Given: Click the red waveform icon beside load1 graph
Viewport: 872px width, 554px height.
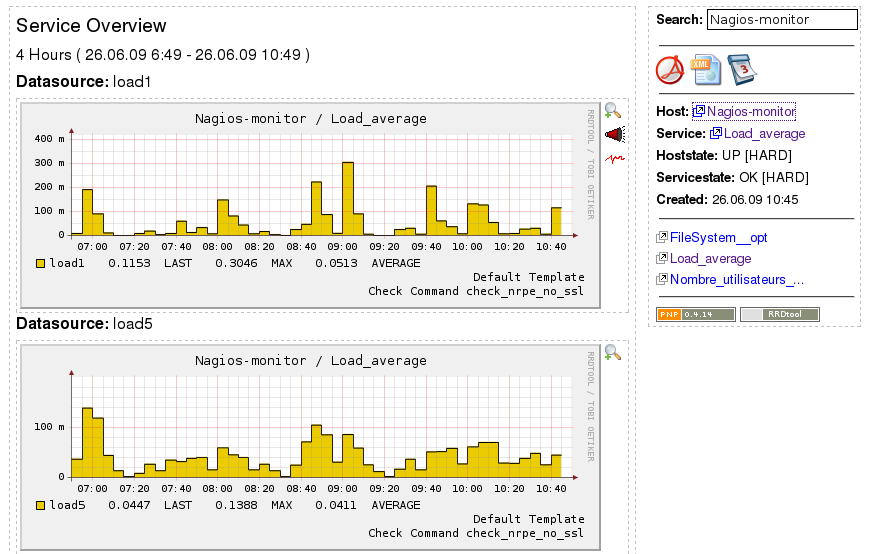Looking at the screenshot, I should coord(615,159).
